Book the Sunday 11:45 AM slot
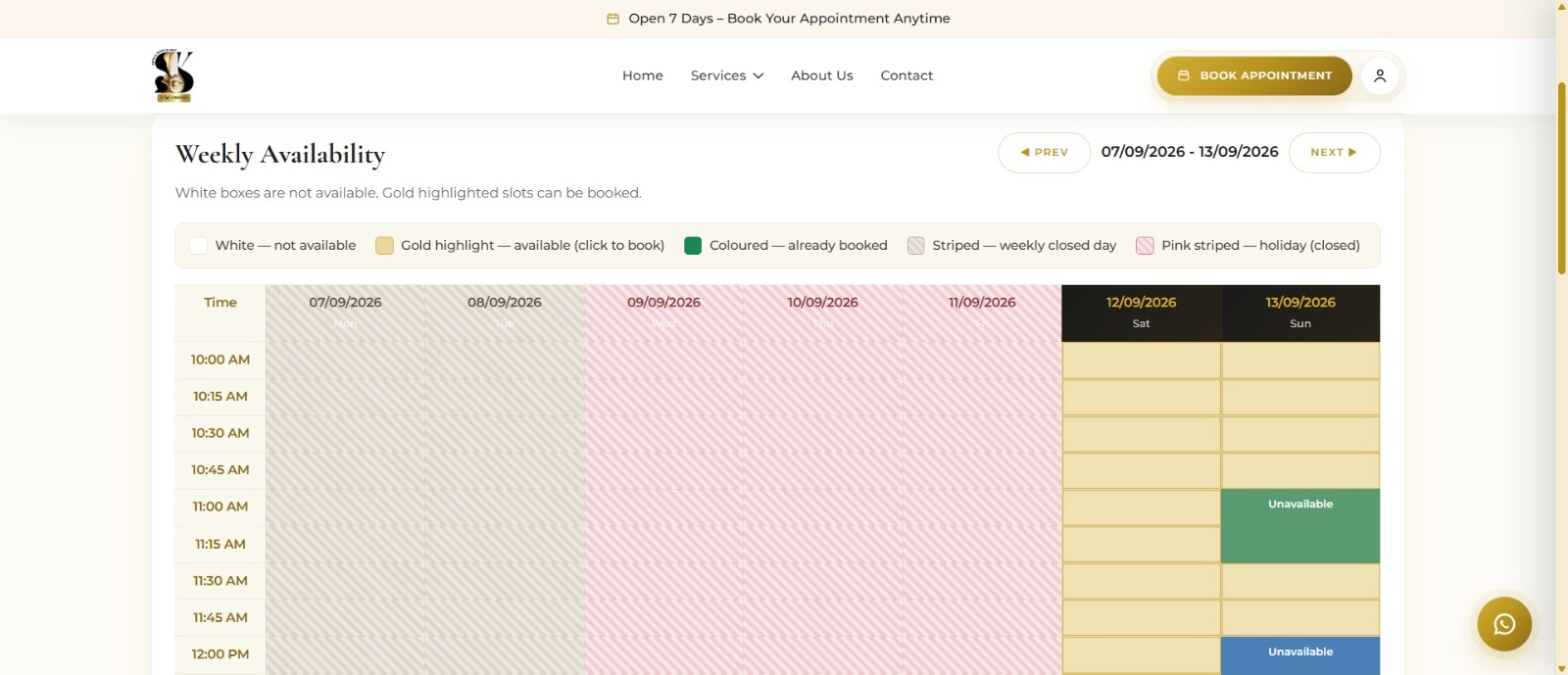Viewport: 1568px width, 675px height. click(1300, 618)
